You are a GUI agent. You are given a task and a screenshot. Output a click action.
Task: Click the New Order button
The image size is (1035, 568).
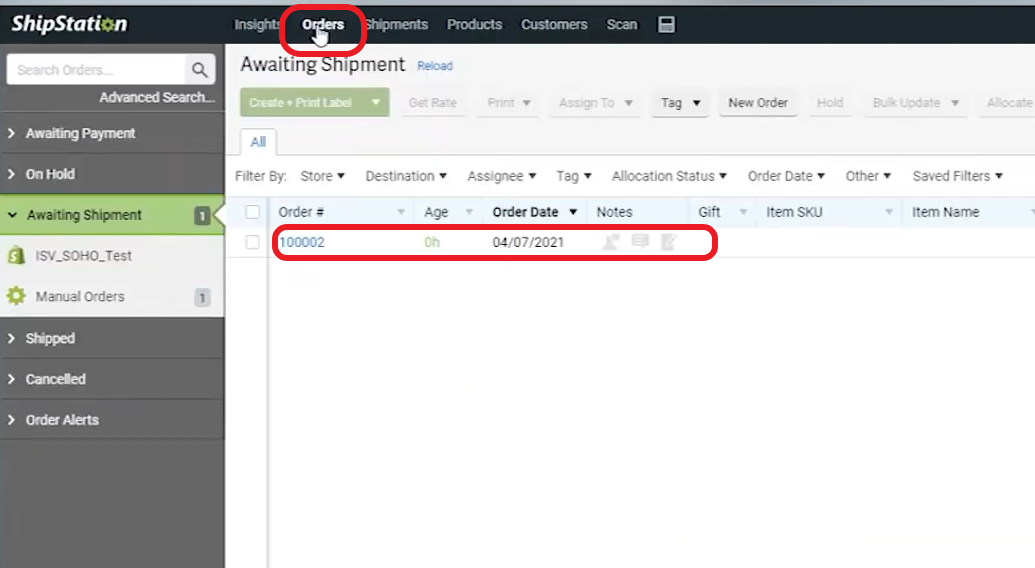757,103
